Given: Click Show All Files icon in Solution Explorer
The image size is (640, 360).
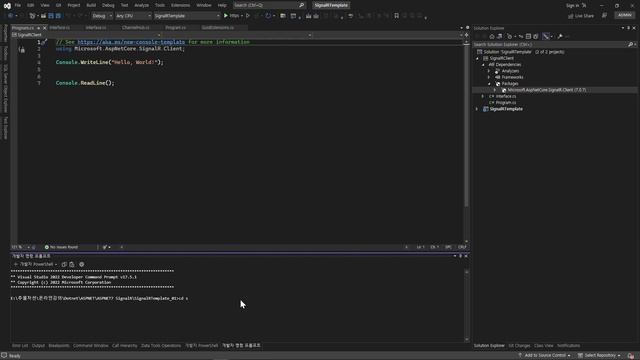Looking at the screenshot, I should (x=536, y=36).
